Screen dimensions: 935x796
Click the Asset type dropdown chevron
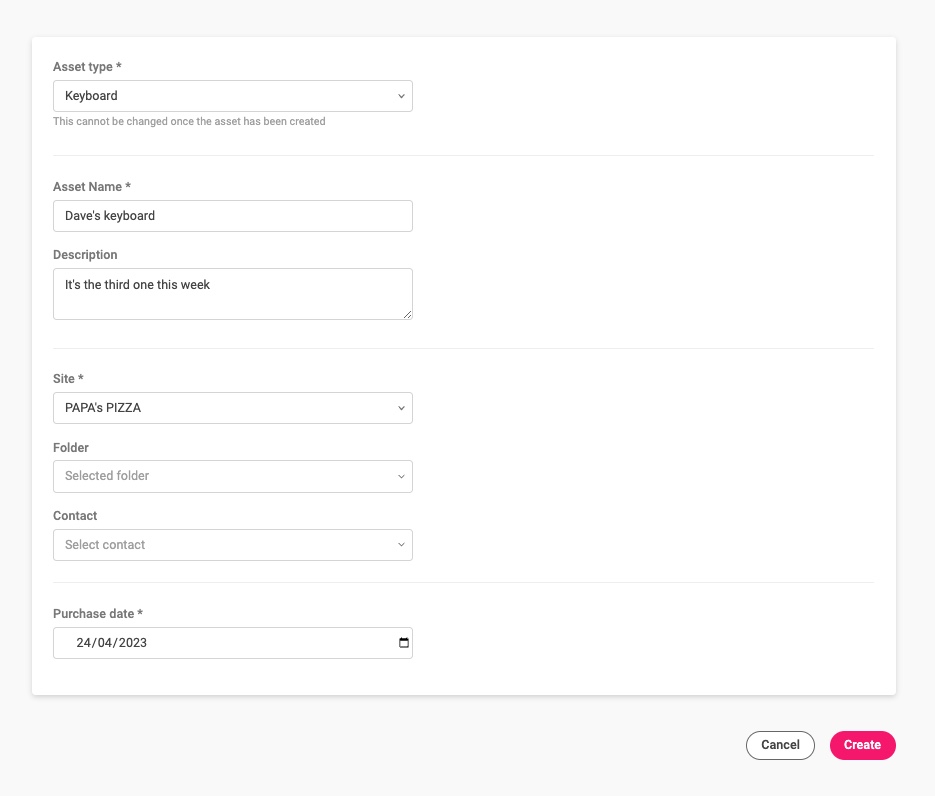(x=401, y=96)
